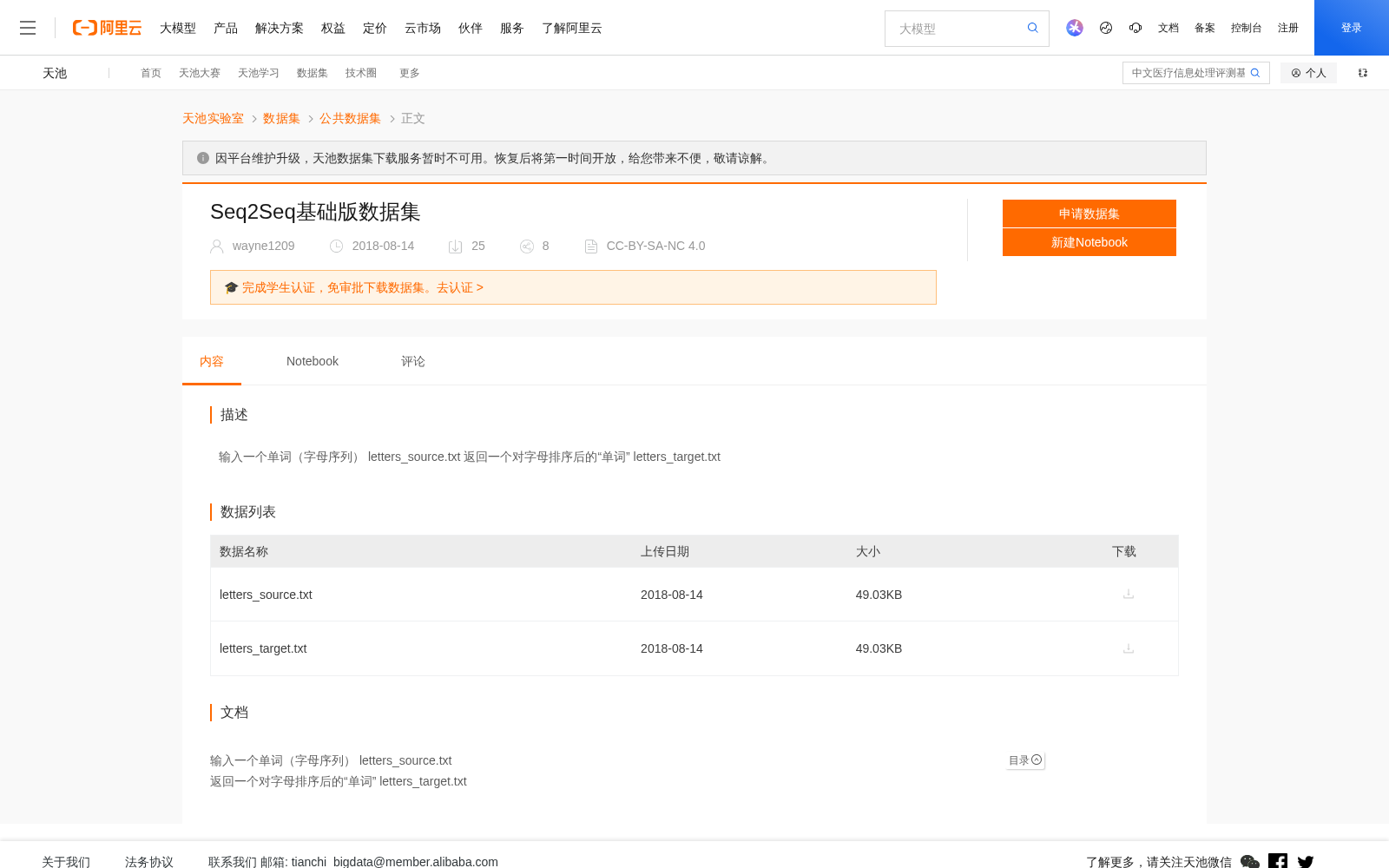1389x868 pixels.
Task: Open the hamburger menu icon
Action: (x=28, y=28)
